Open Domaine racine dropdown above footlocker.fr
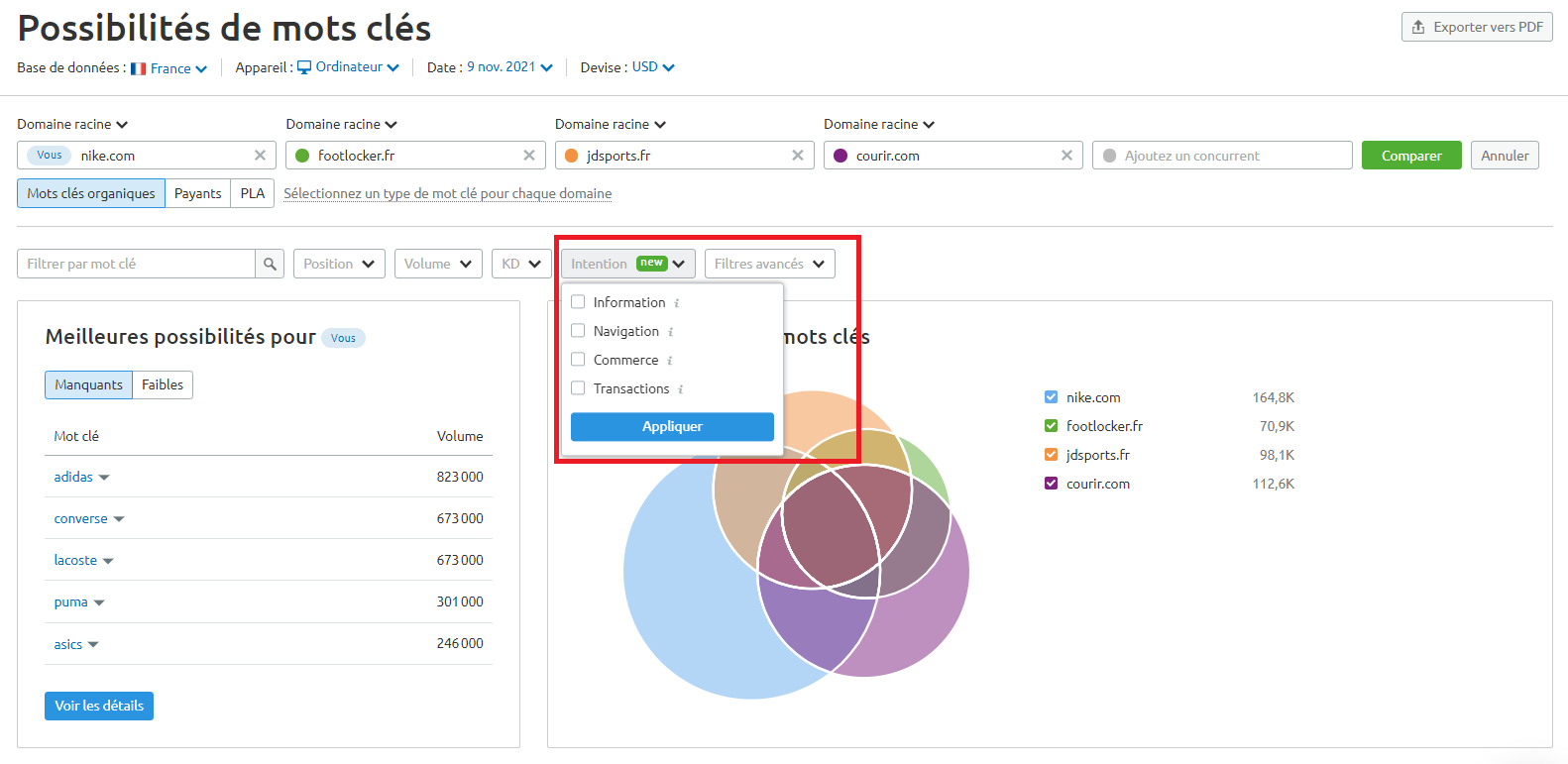 click(342, 125)
